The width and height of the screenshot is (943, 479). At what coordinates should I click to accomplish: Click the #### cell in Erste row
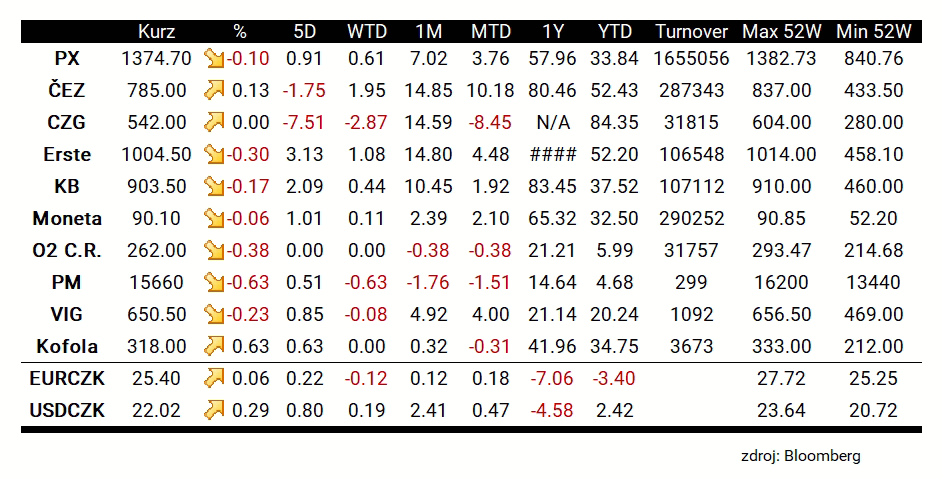[x=553, y=154]
